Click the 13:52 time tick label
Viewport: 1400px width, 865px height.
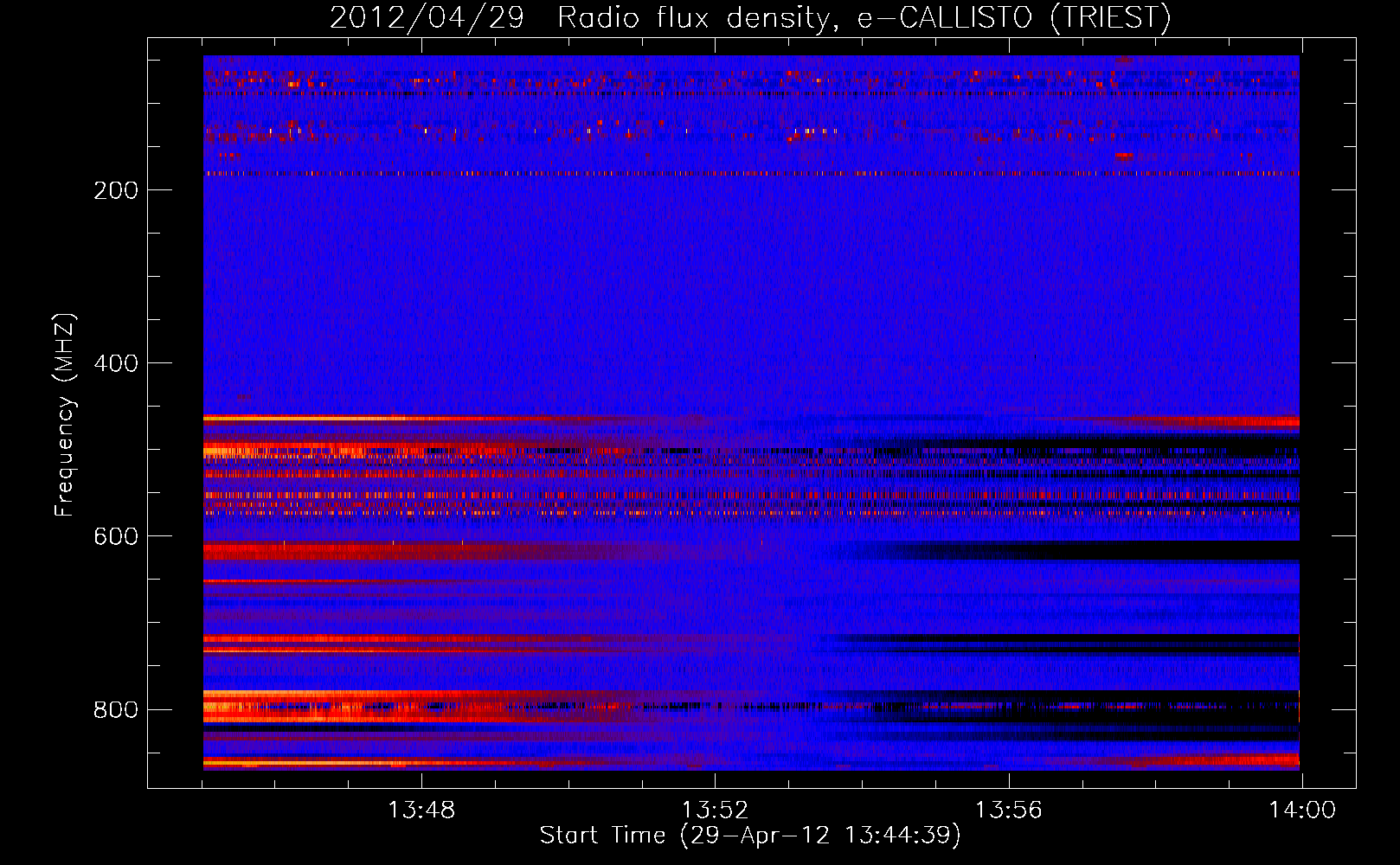715,811
